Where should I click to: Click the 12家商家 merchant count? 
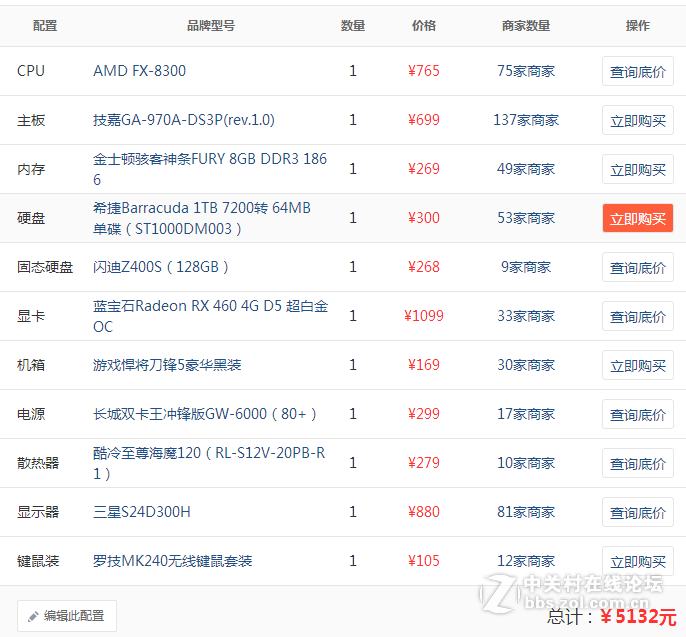[526, 561]
